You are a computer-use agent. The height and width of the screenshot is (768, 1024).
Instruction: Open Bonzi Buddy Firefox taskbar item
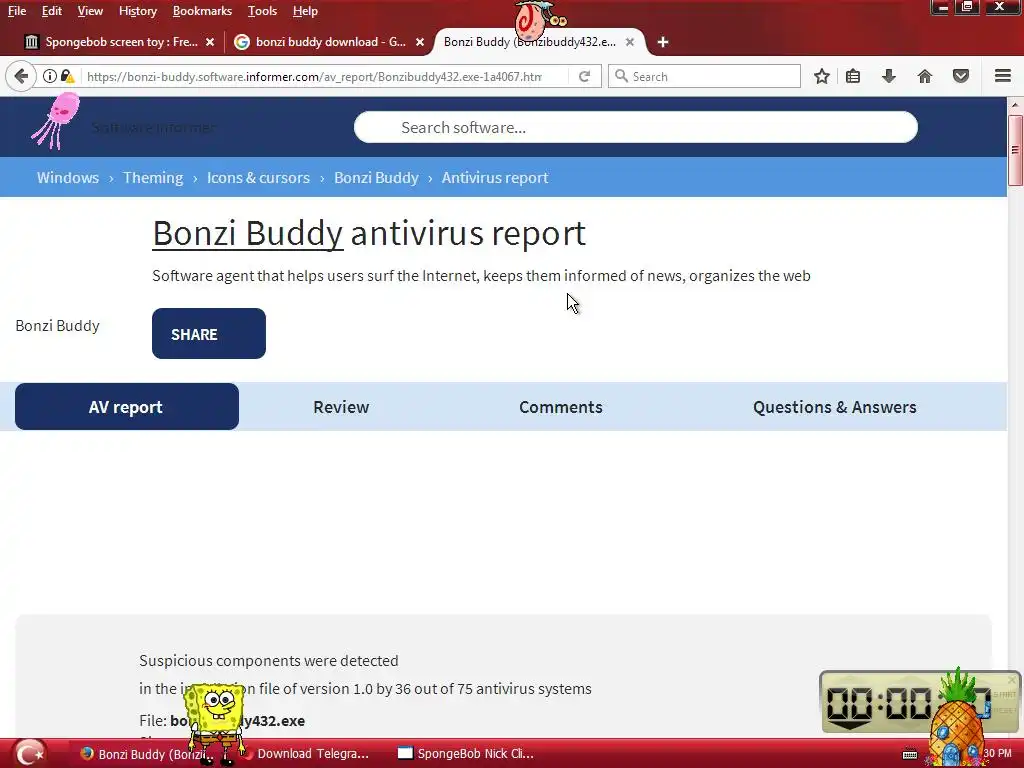click(x=147, y=754)
